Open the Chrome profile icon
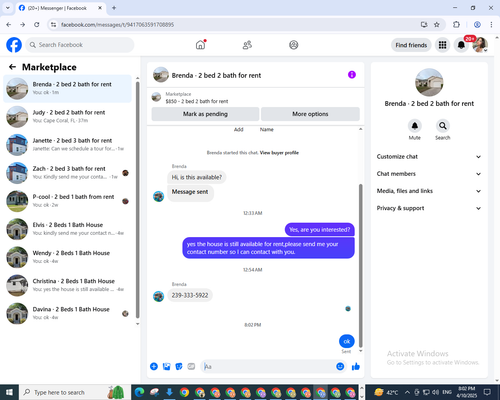Image resolution: width=500 pixels, height=400 pixels. point(477,25)
